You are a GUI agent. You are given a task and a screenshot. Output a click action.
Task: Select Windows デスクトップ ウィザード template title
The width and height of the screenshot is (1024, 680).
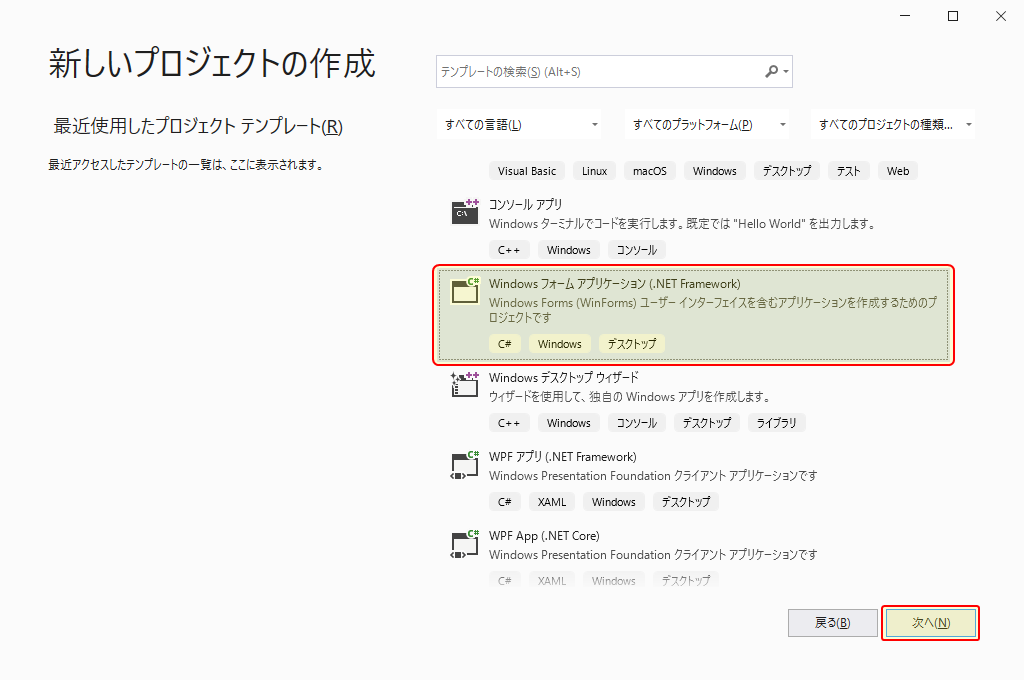(x=564, y=378)
